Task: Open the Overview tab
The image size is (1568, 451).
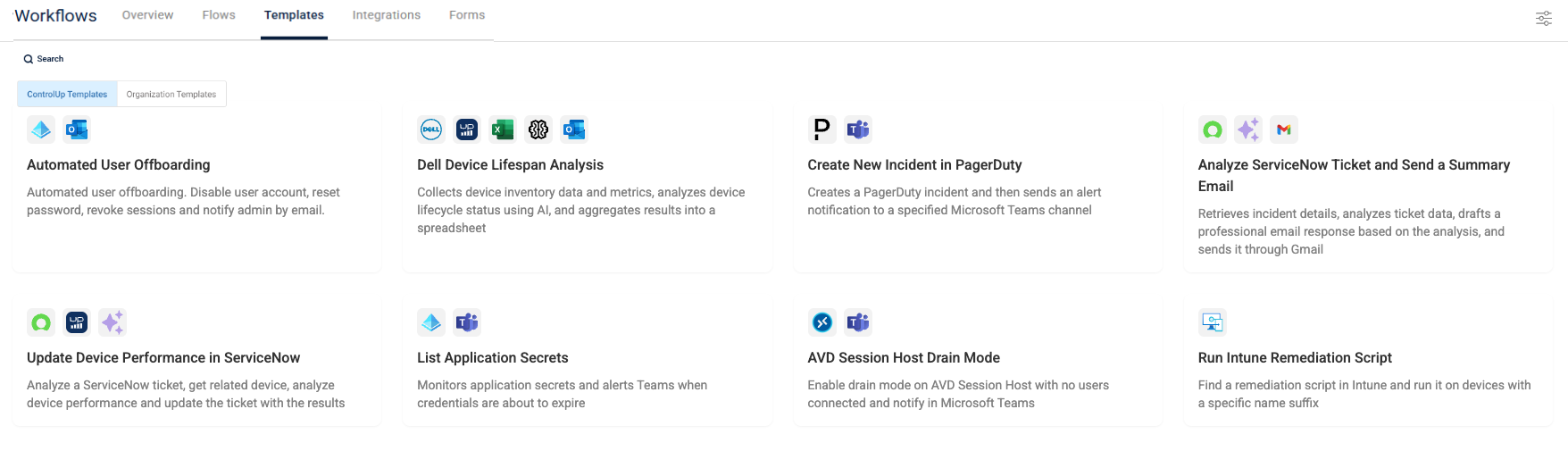Action: coord(147,15)
